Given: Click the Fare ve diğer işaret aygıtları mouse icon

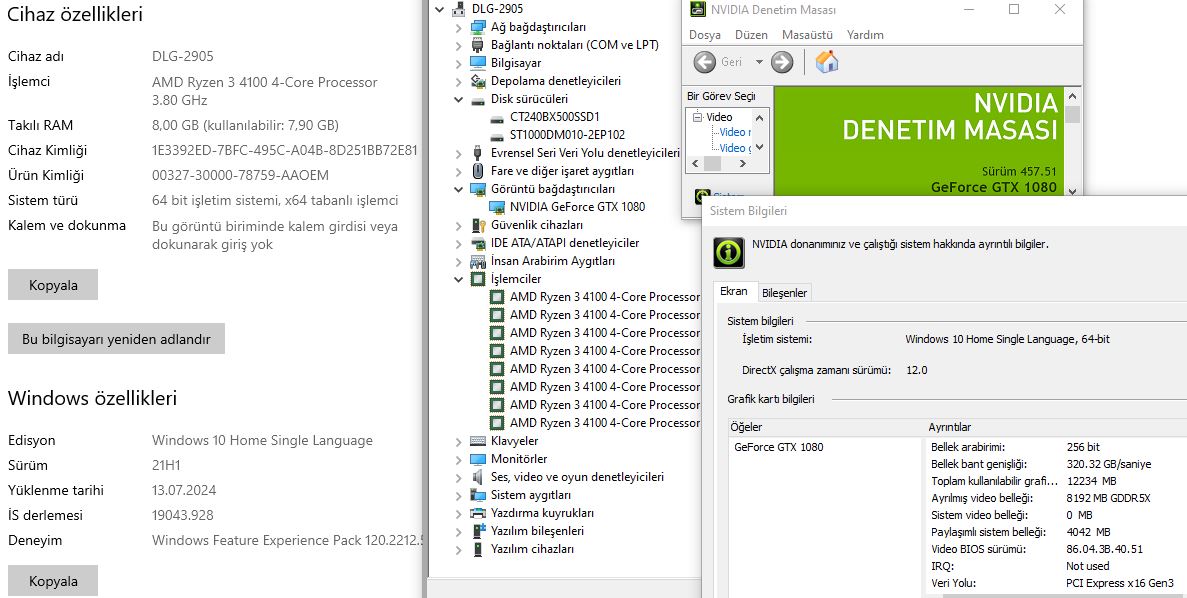Looking at the screenshot, I should click(x=478, y=171).
